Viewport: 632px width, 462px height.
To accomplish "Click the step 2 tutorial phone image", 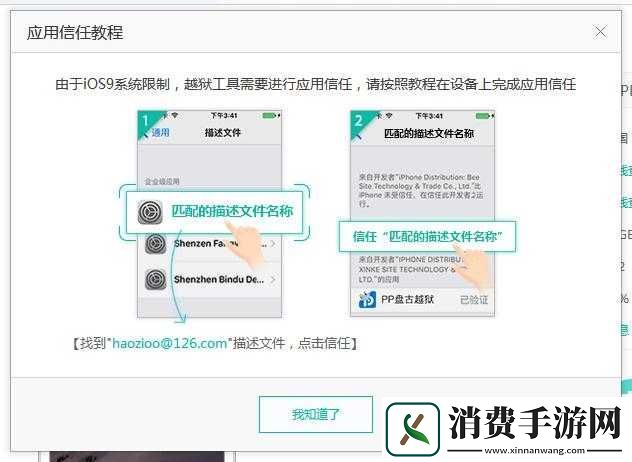I will click(x=422, y=214).
